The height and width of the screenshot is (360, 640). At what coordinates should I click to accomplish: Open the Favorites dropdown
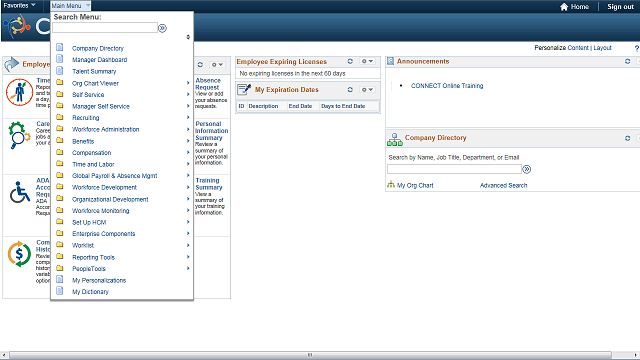pos(19,6)
